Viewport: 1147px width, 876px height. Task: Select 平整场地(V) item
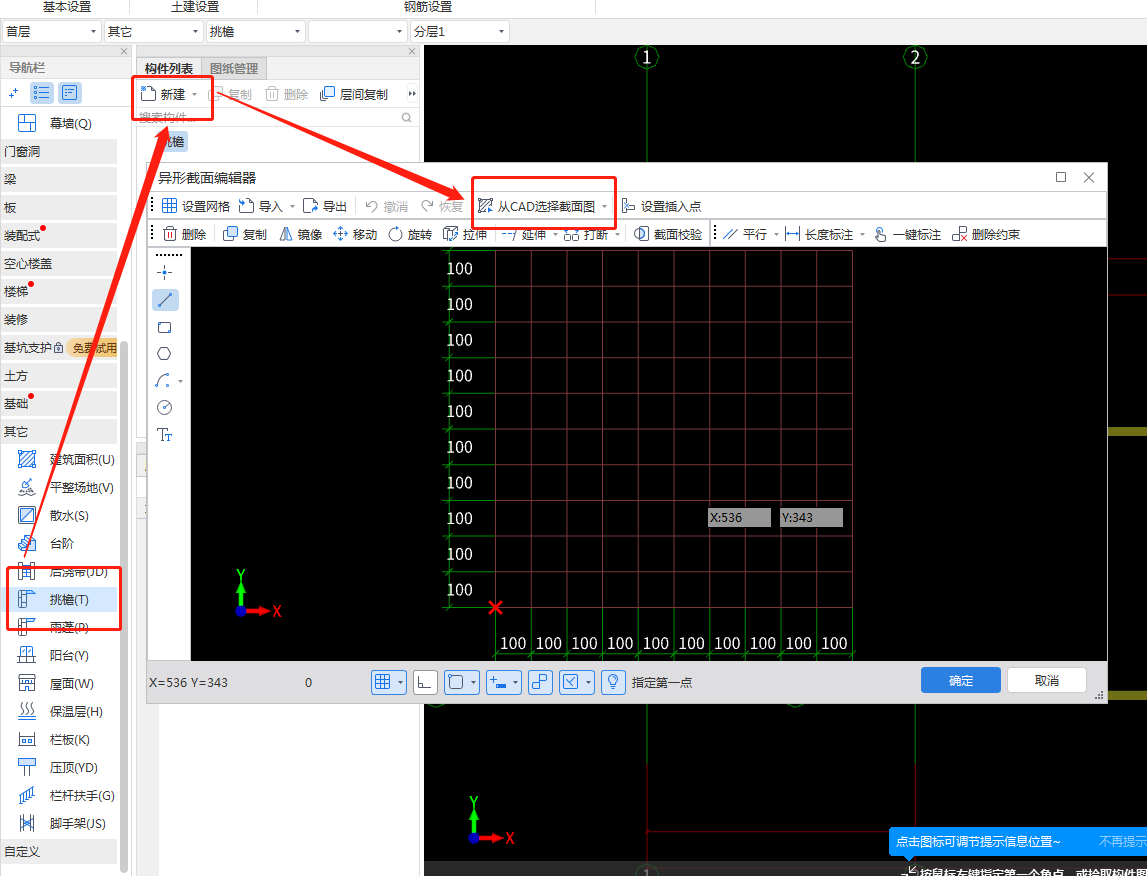click(66, 487)
